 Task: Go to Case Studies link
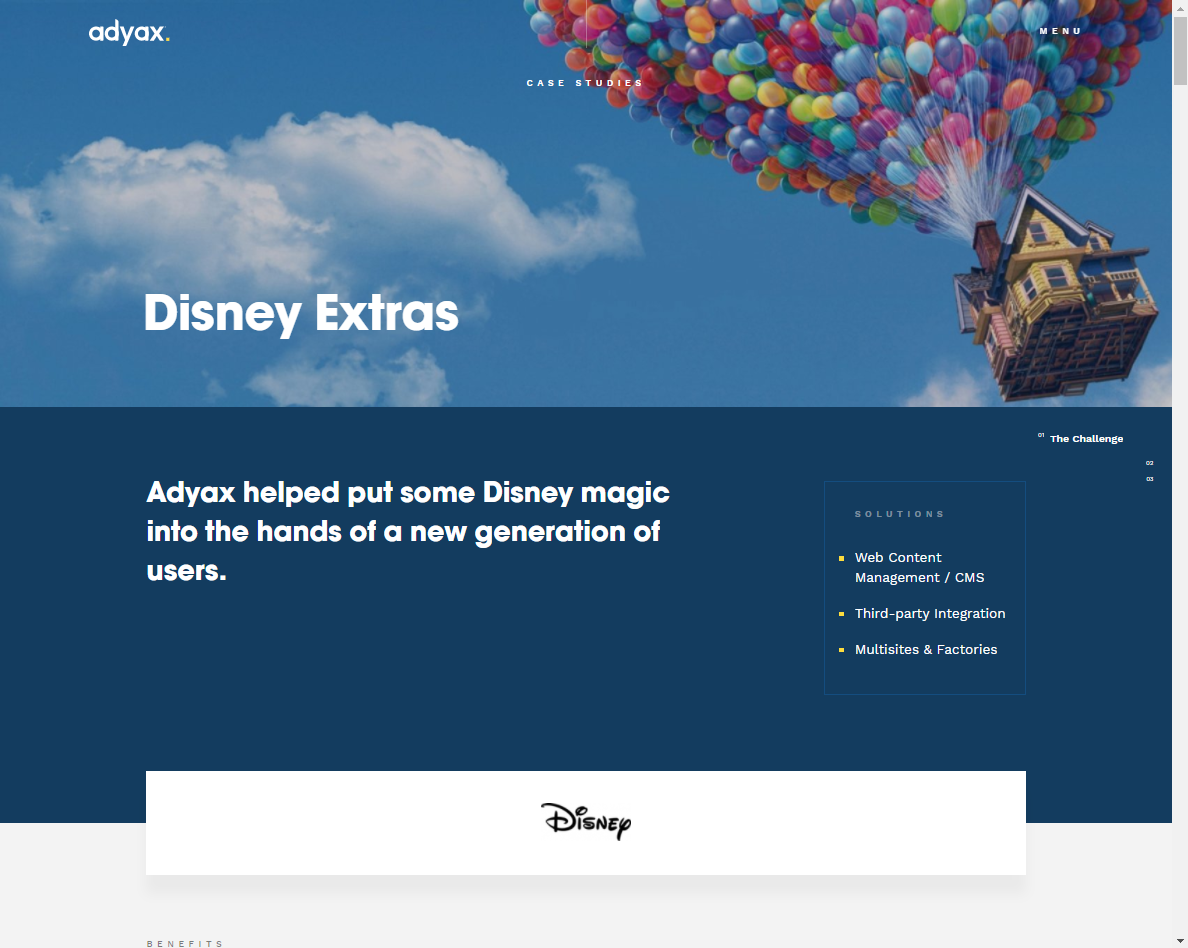pyautogui.click(x=584, y=83)
